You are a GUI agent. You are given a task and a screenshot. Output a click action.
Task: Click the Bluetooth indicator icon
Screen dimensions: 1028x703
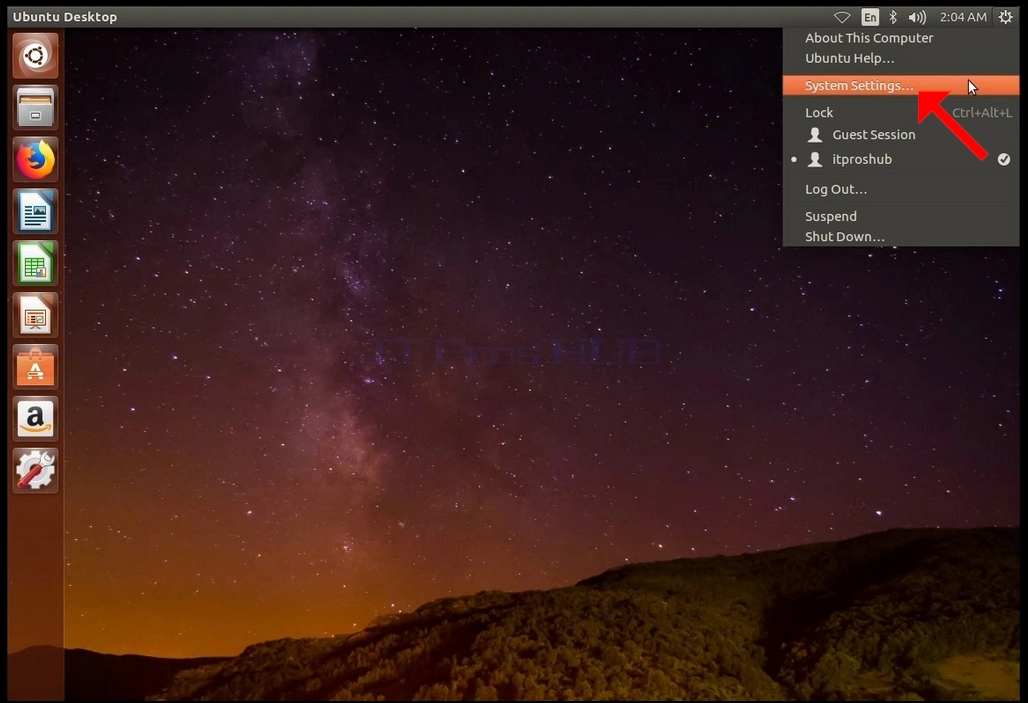(892, 17)
